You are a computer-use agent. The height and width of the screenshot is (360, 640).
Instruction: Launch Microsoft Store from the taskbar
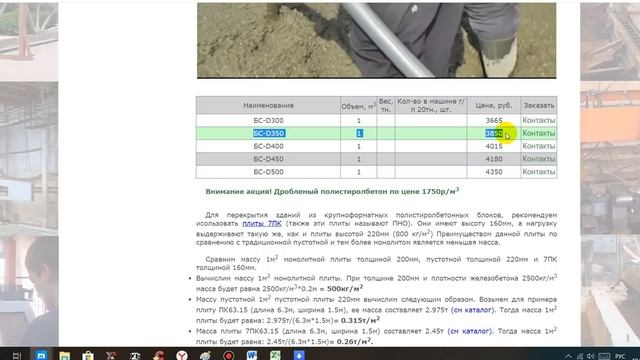point(88,356)
